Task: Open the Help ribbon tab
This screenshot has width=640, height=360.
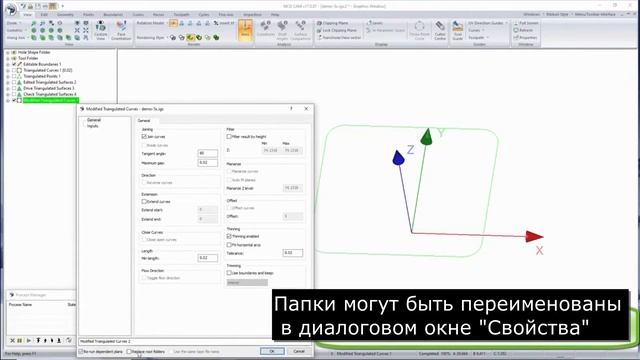Action: coord(275,15)
